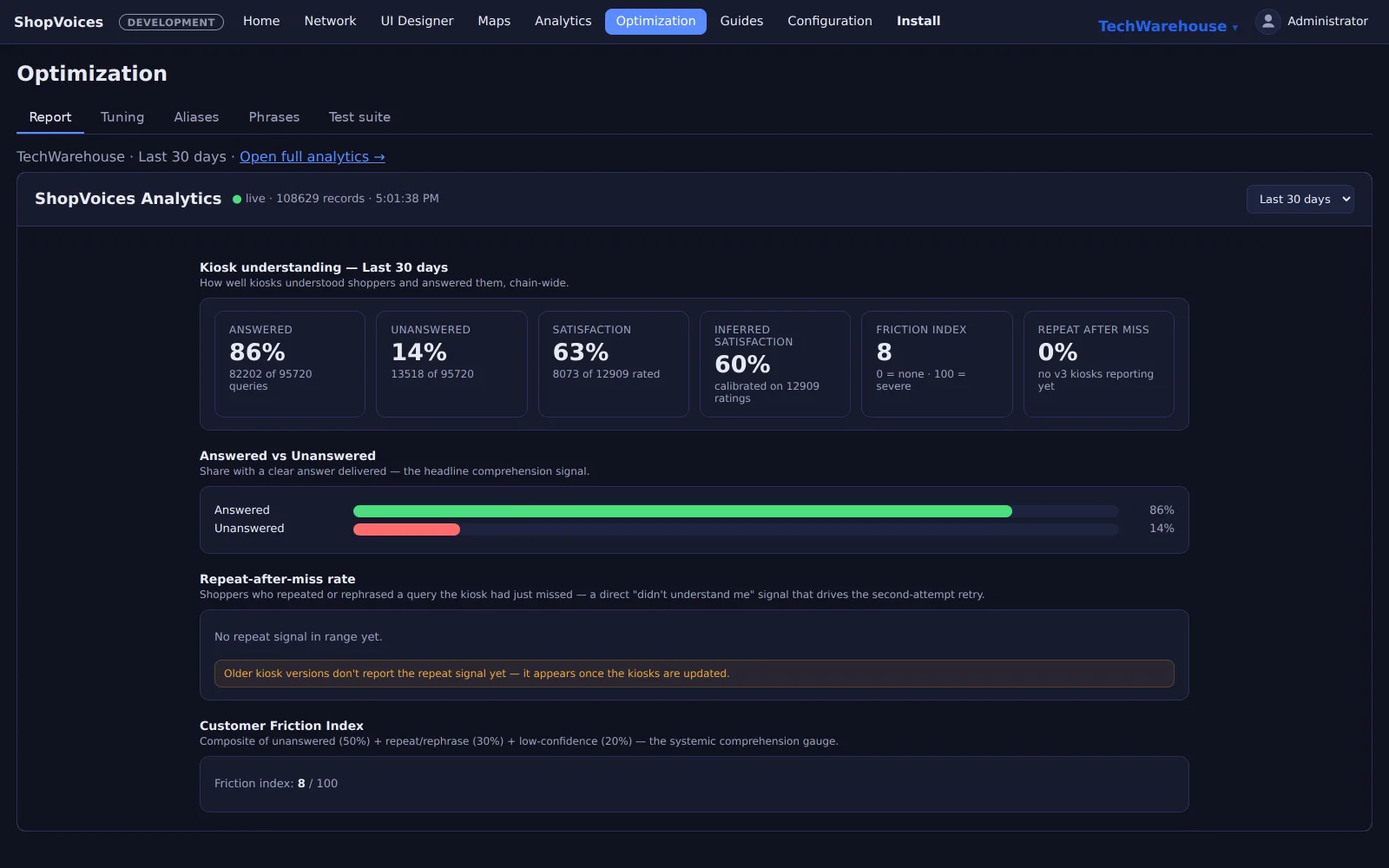Open the Analytics menu item
This screenshot has height=868, width=1389.
click(x=563, y=21)
